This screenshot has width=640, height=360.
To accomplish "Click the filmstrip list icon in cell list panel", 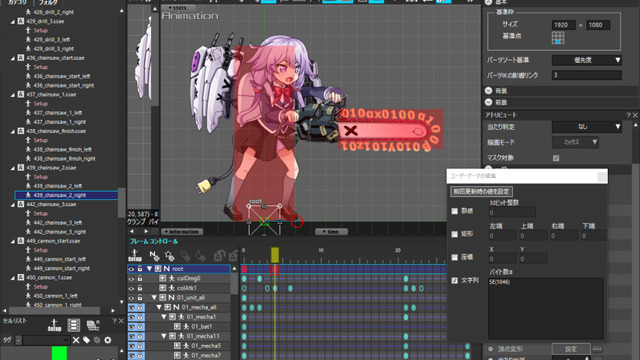I will 73,325.
